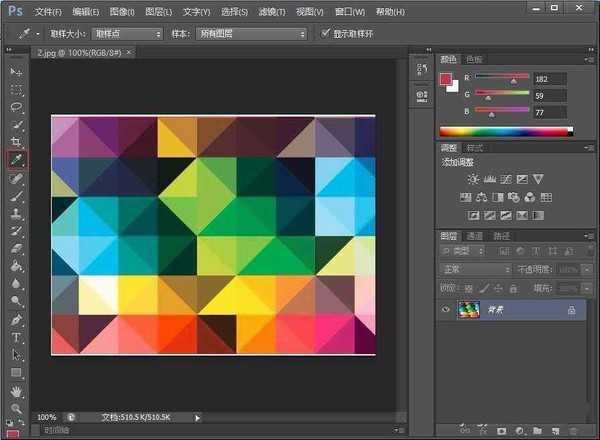Toggle the 显示取样环 checkbox

click(x=324, y=33)
